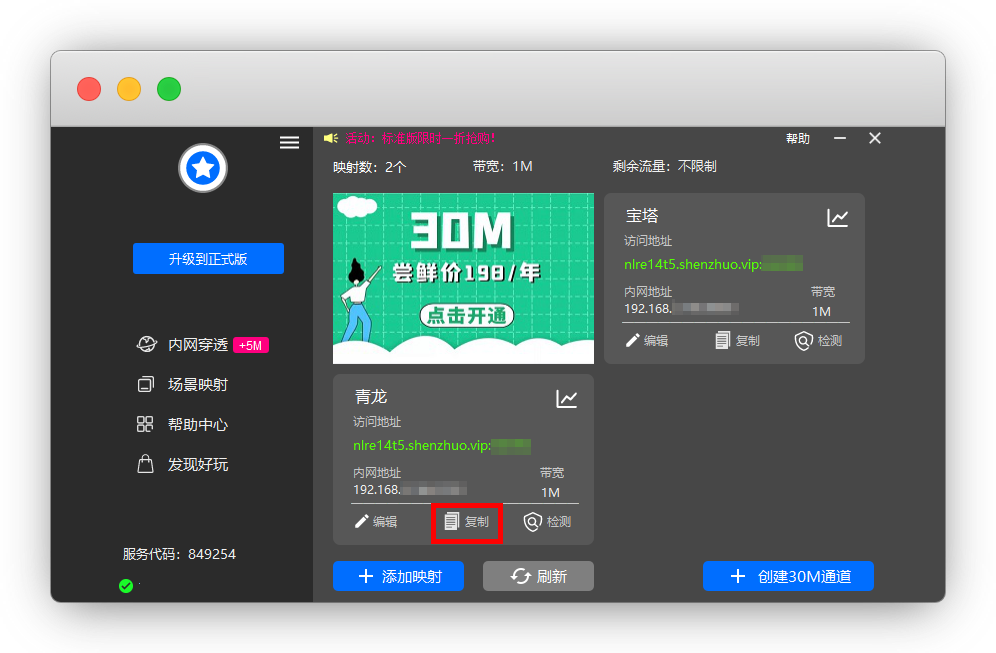Copy the 宝塔 access address

[x=737, y=341]
